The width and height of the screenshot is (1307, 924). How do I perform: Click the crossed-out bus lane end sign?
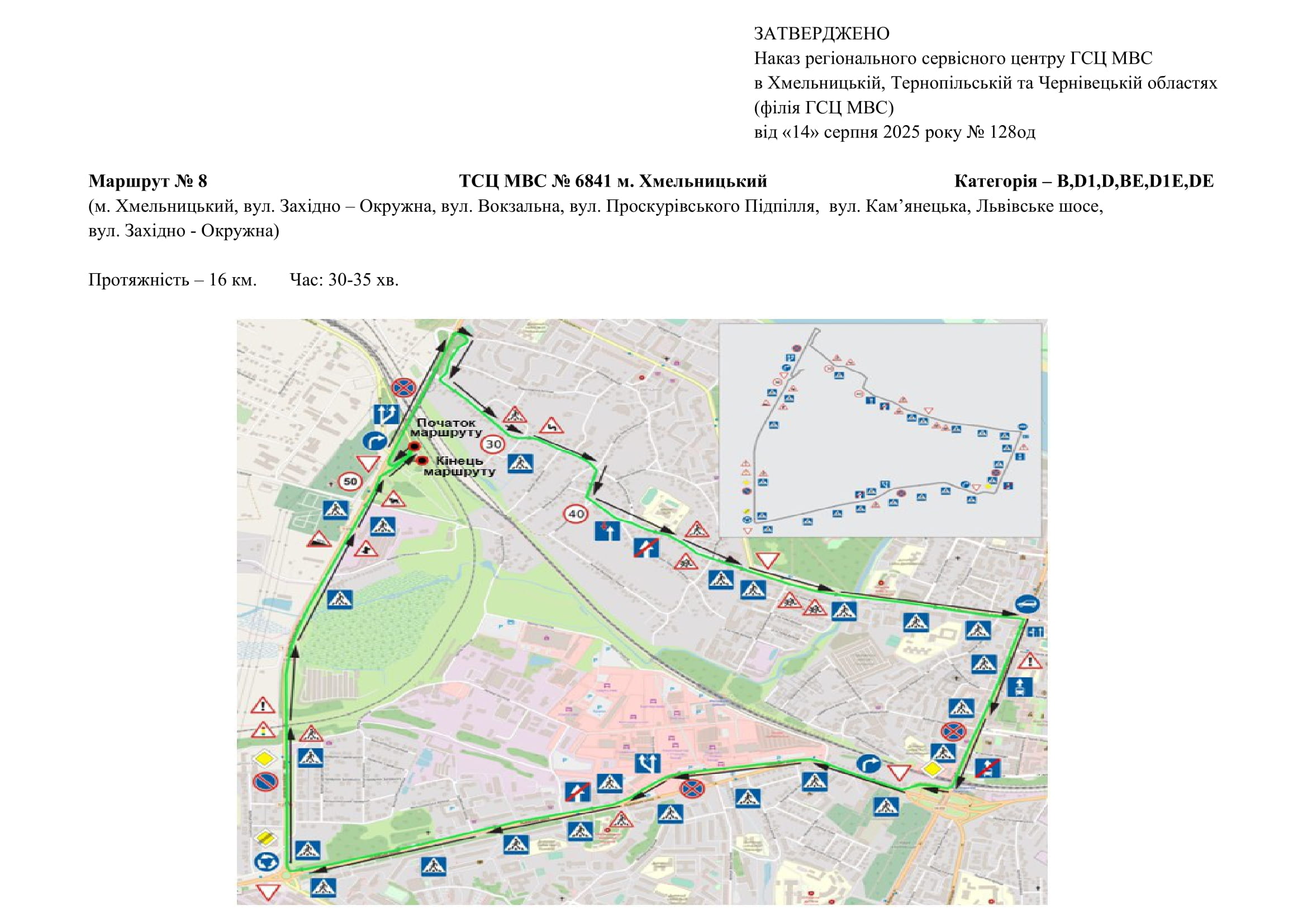[x=987, y=768]
